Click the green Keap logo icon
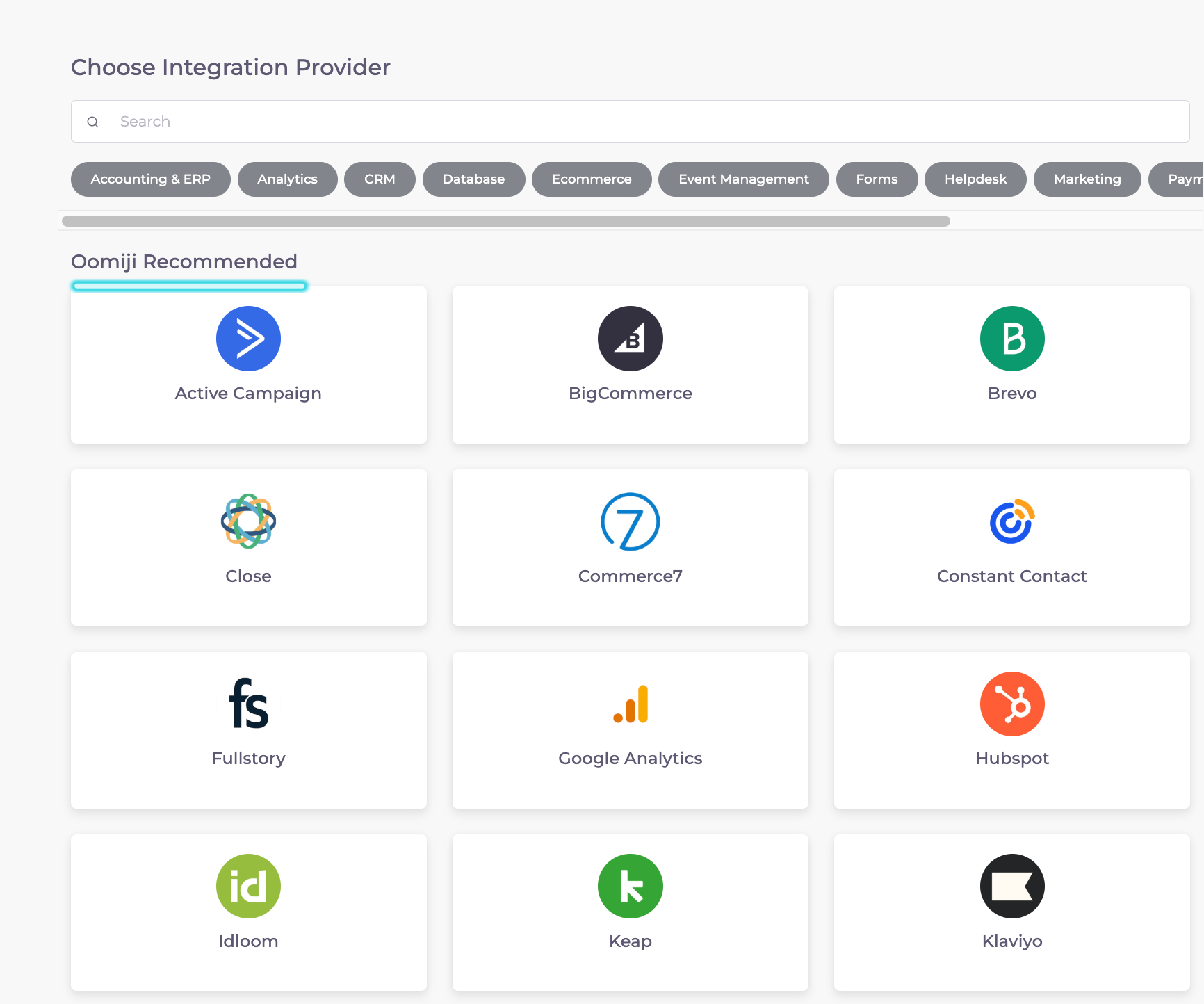The height and width of the screenshot is (1004, 1204). (631, 886)
